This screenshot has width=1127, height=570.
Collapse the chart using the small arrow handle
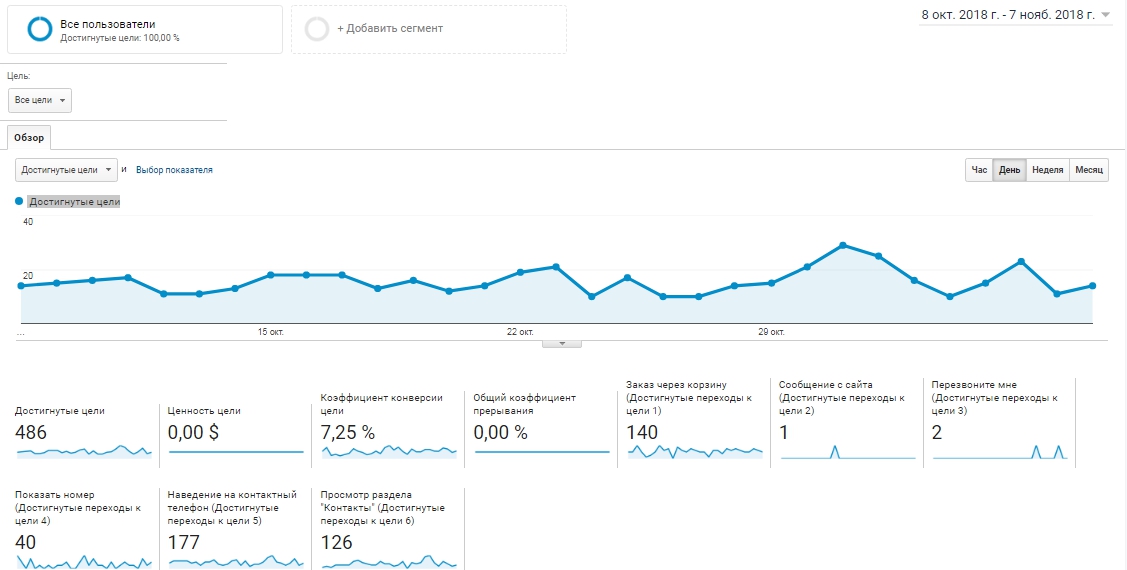point(562,344)
